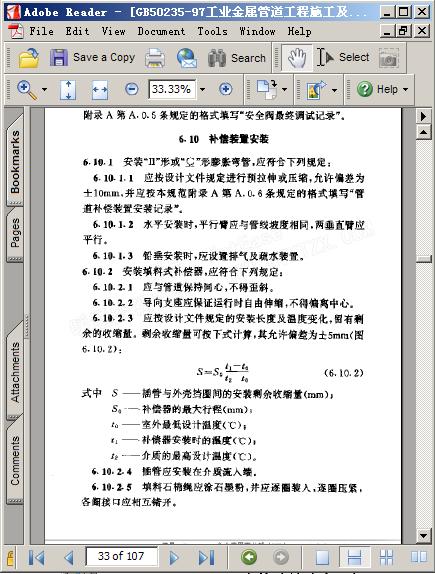Select the Hand tool
This screenshot has height=574, width=435.
(297, 57)
